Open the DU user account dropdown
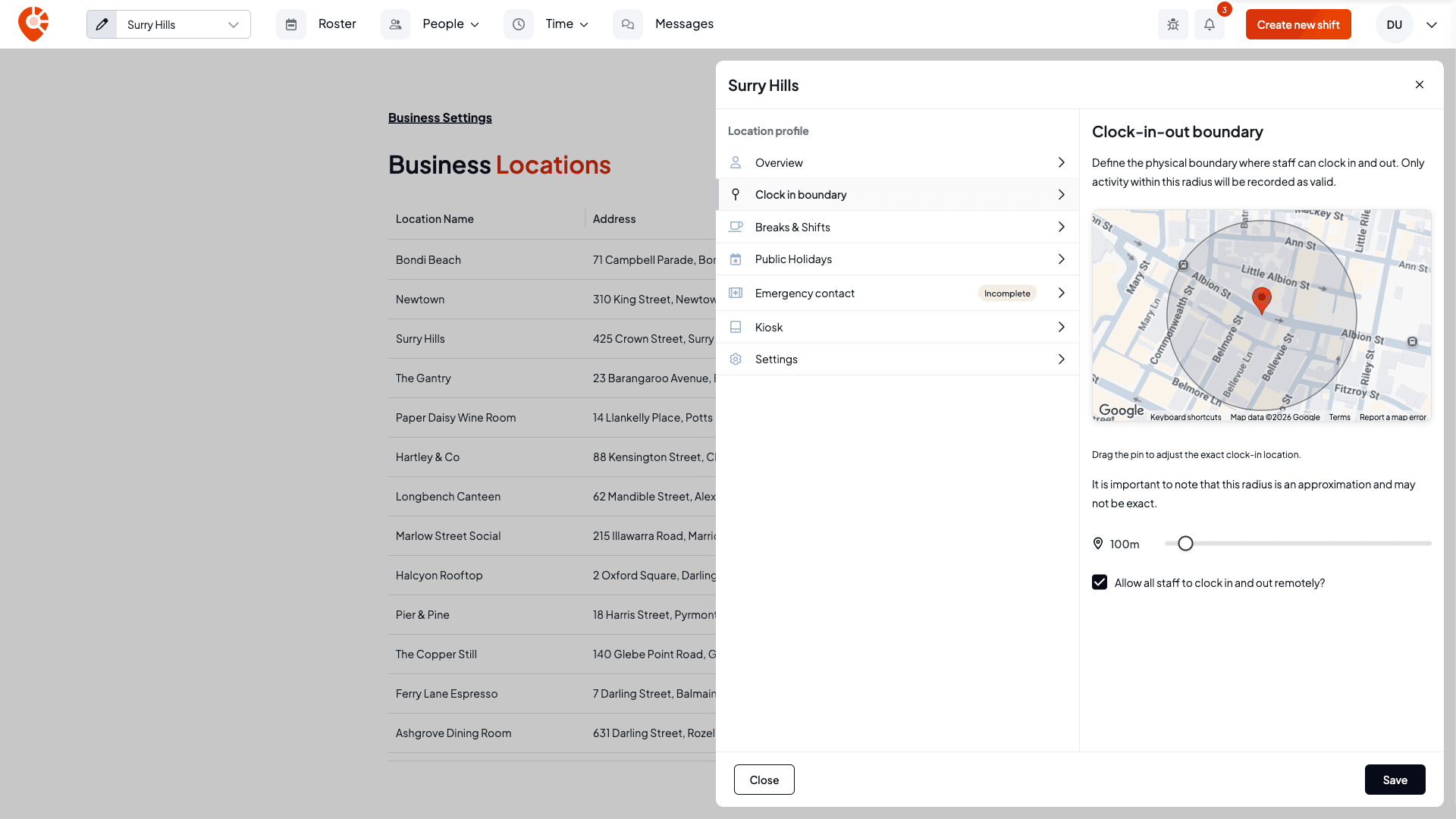1456x819 pixels. point(1432,24)
